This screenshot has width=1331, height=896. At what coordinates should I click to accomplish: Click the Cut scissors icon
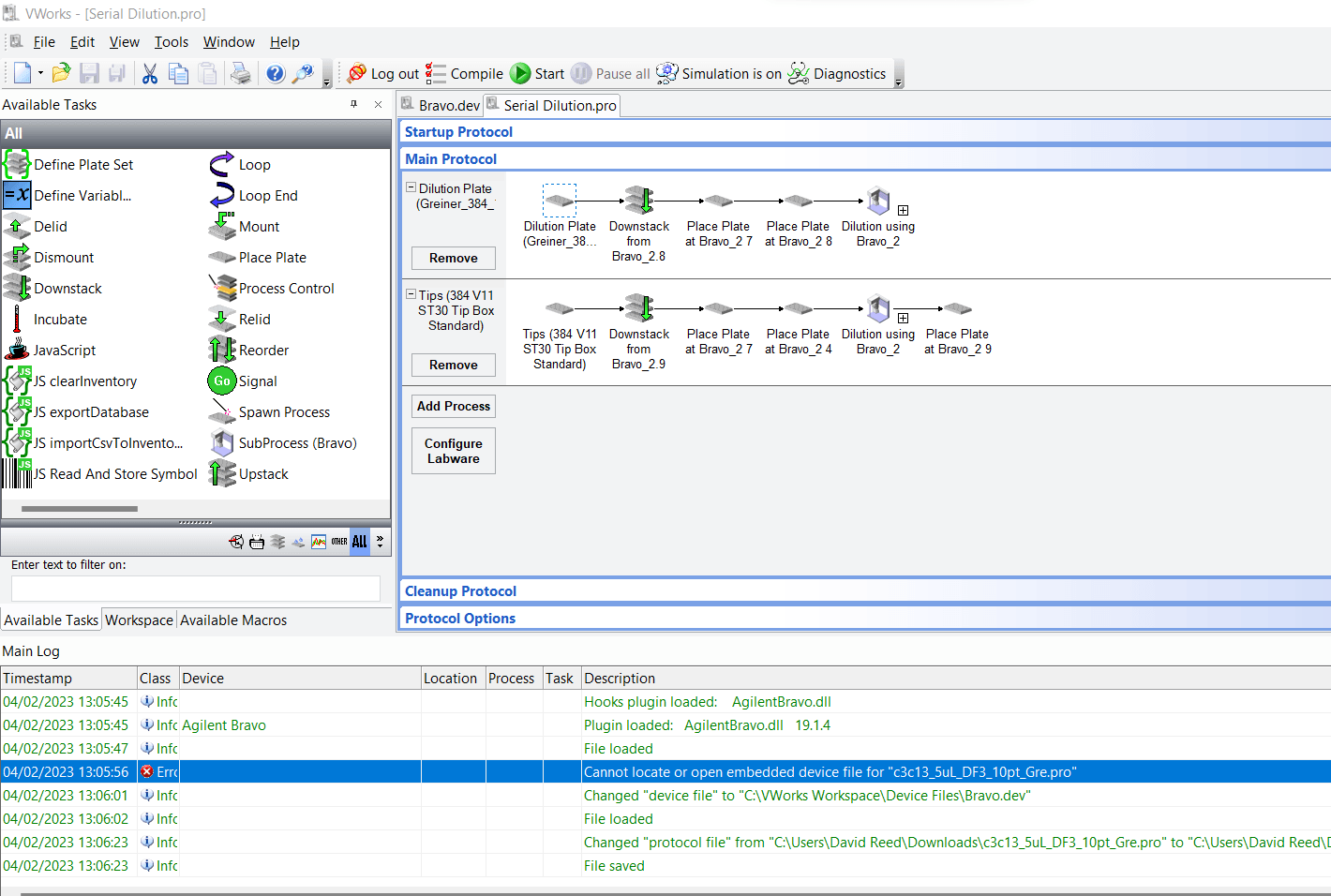[149, 73]
